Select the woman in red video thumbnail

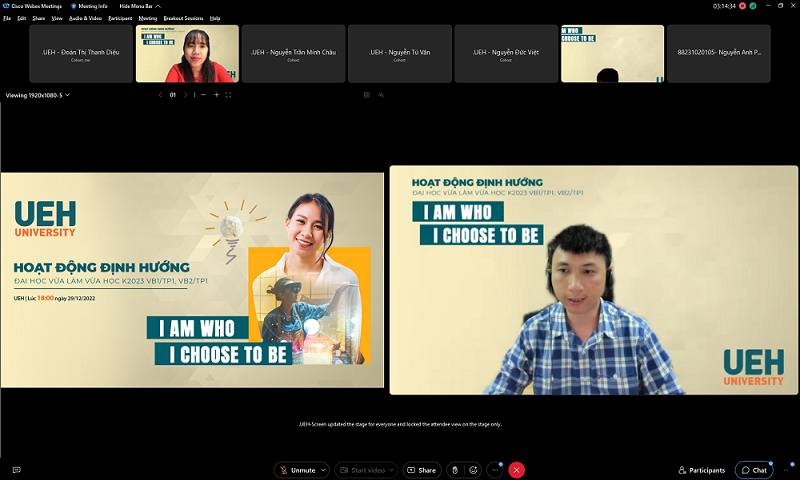(x=187, y=54)
